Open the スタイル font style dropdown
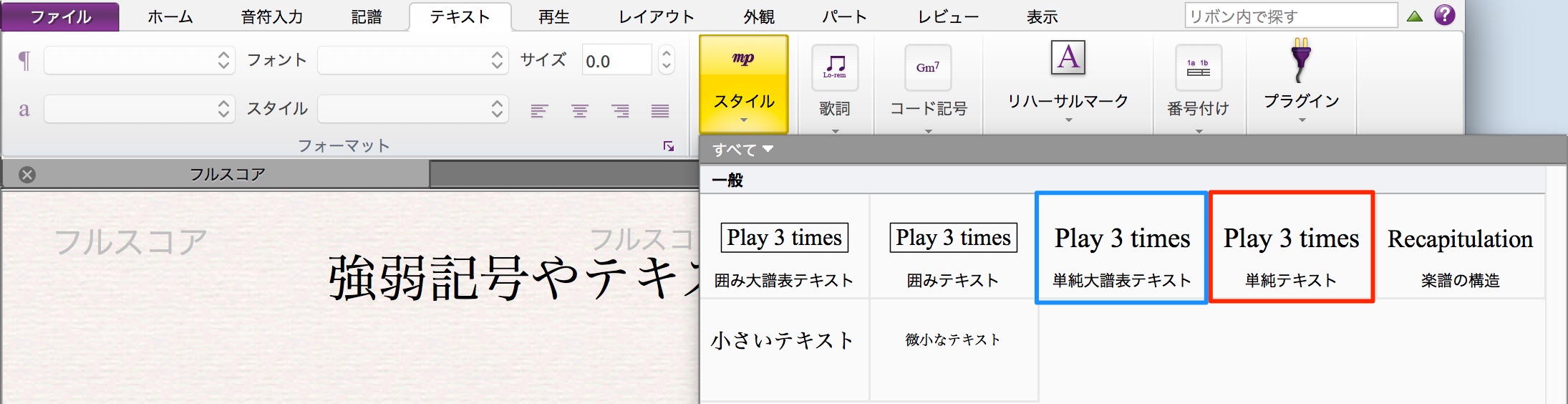Image resolution: width=1568 pixels, height=404 pixels. pyautogui.click(x=413, y=109)
